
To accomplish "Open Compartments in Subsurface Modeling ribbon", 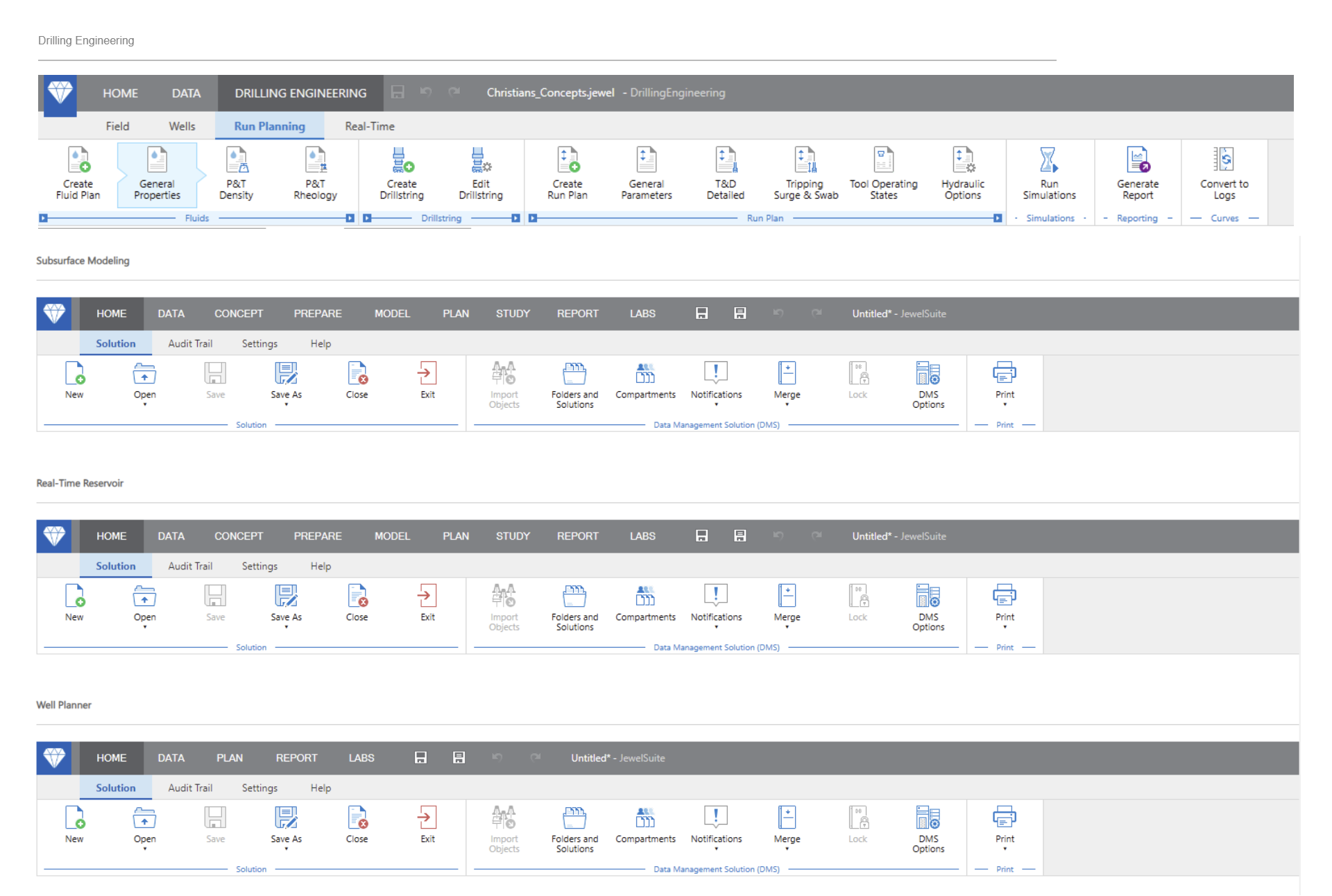I will 645,380.
